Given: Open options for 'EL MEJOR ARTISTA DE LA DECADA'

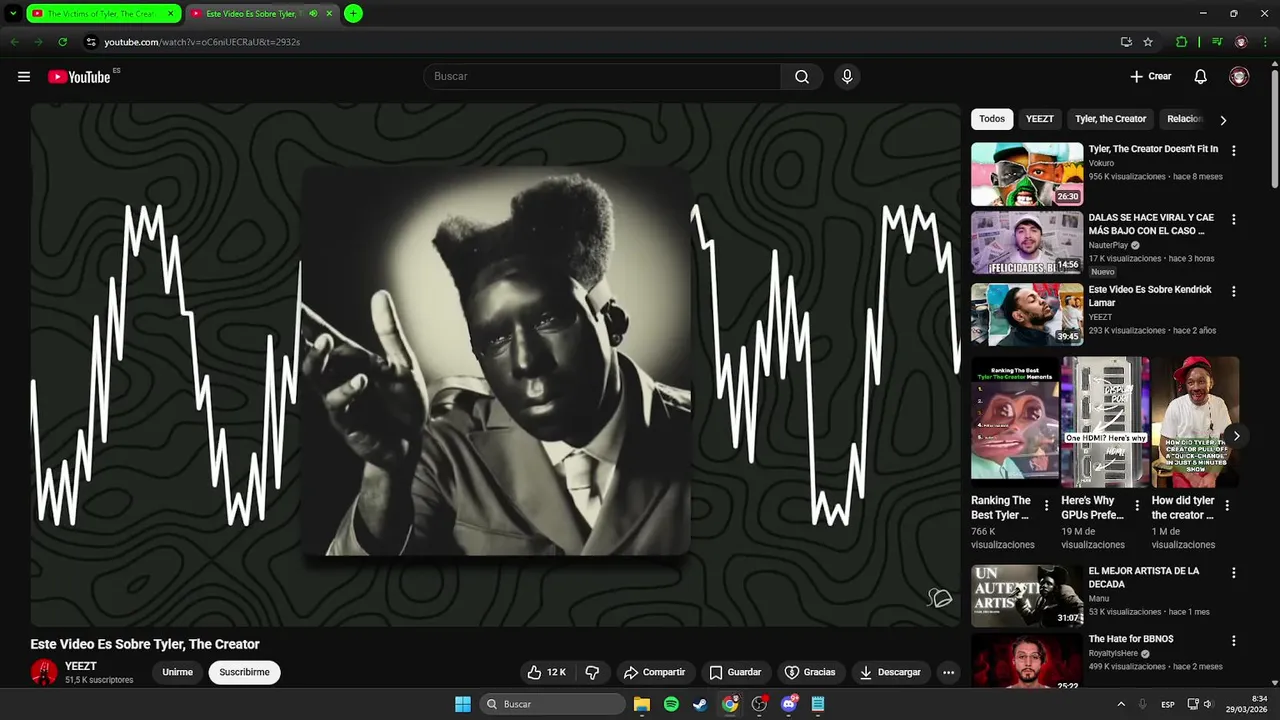Looking at the screenshot, I should click(x=1233, y=573).
